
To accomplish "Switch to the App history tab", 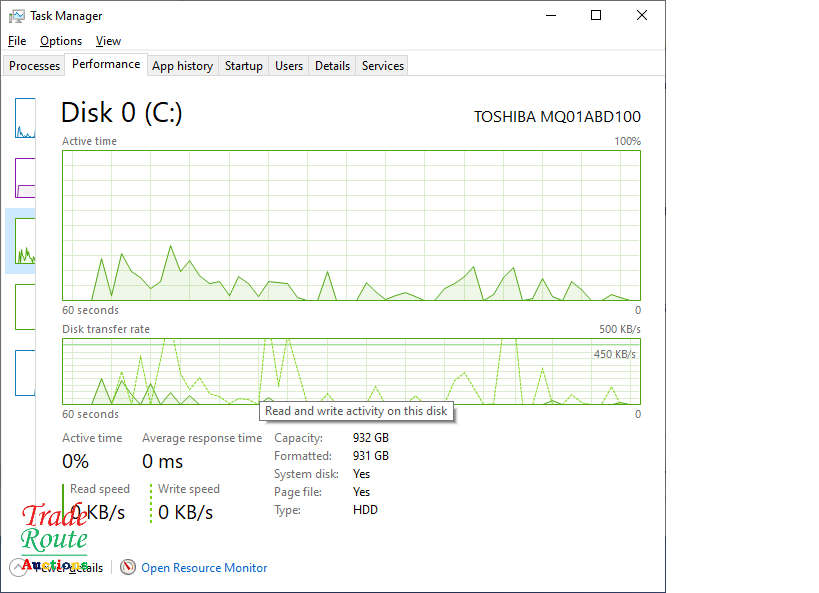I will pyautogui.click(x=182, y=66).
